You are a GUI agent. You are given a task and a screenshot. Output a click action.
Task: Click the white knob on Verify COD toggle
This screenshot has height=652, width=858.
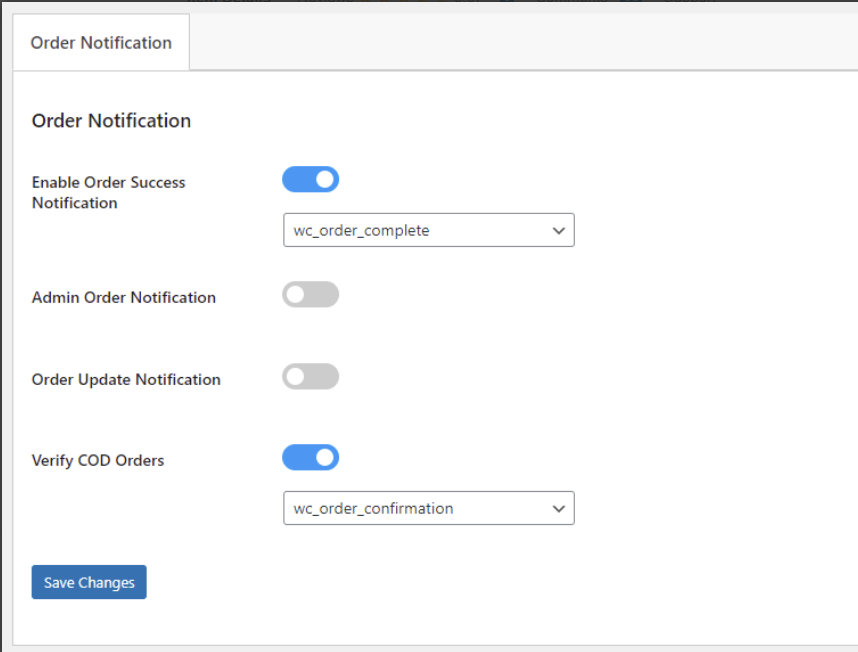pyautogui.click(x=325, y=458)
